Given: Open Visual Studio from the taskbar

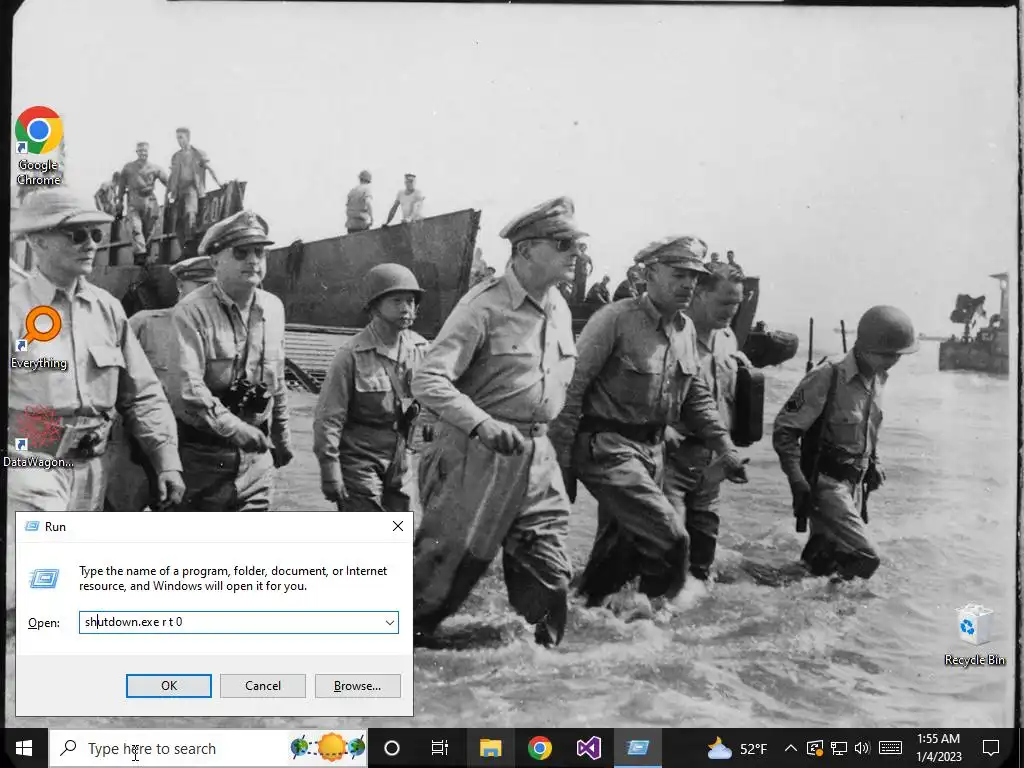Looking at the screenshot, I should pos(588,748).
